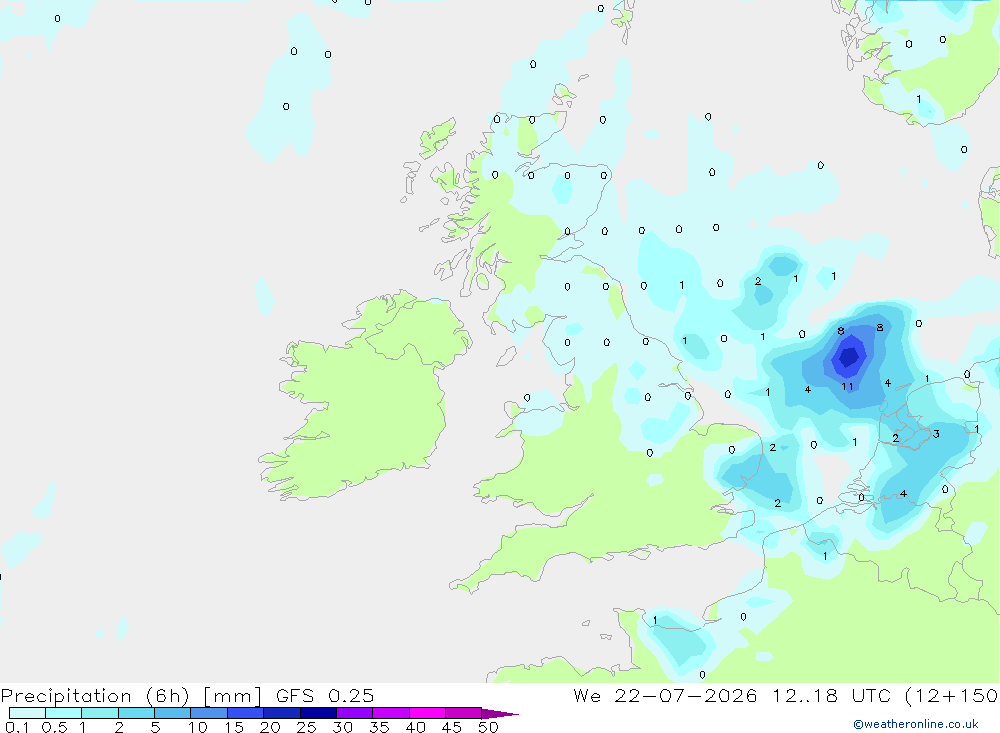Click the 30–35 mm purple legend swatch
The width and height of the screenshot is (1000, 733).
pos(355,713)
